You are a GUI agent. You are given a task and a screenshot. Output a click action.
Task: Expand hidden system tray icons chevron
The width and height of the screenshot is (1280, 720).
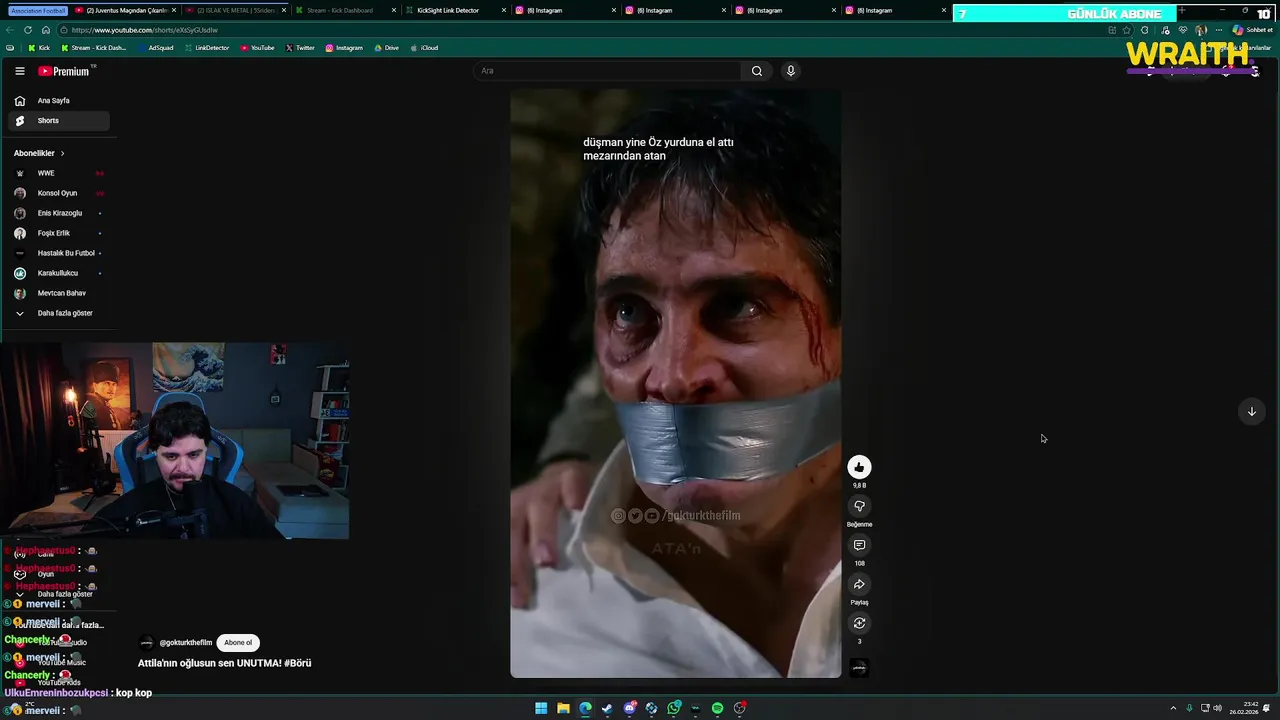(x=1173, y=708)
